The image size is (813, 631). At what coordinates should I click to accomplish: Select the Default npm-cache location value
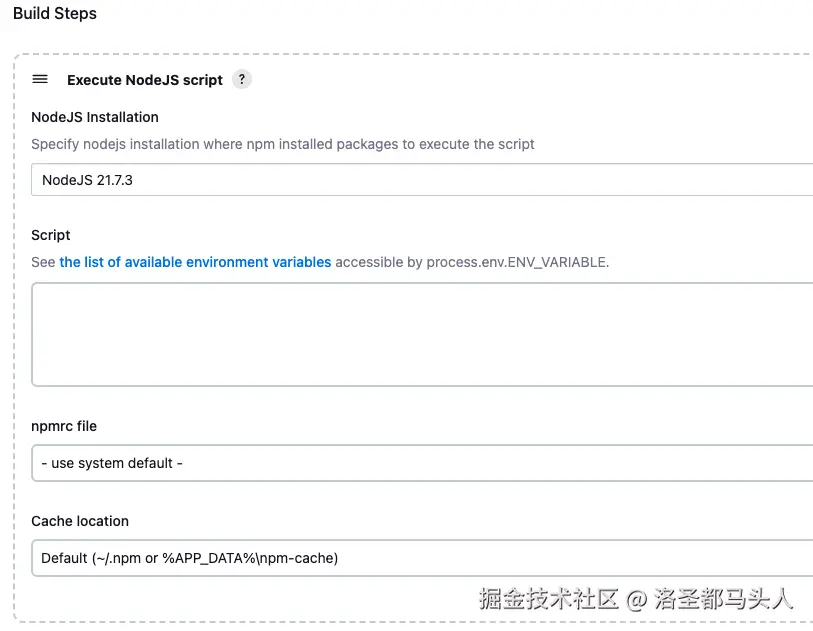click(190, 558)
